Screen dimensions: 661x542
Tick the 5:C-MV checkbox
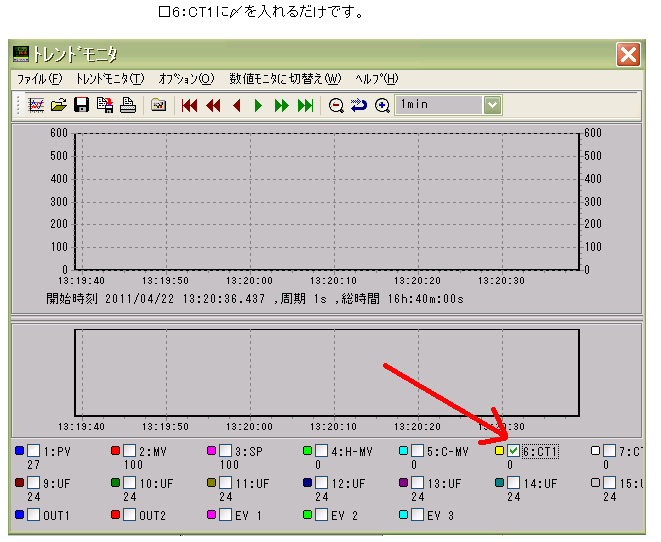click(417, 451)
